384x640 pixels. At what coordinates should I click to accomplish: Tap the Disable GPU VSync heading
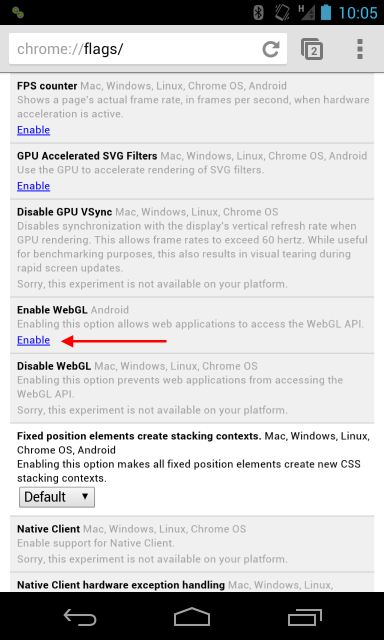pyautogui.click(x=64, y=212)
